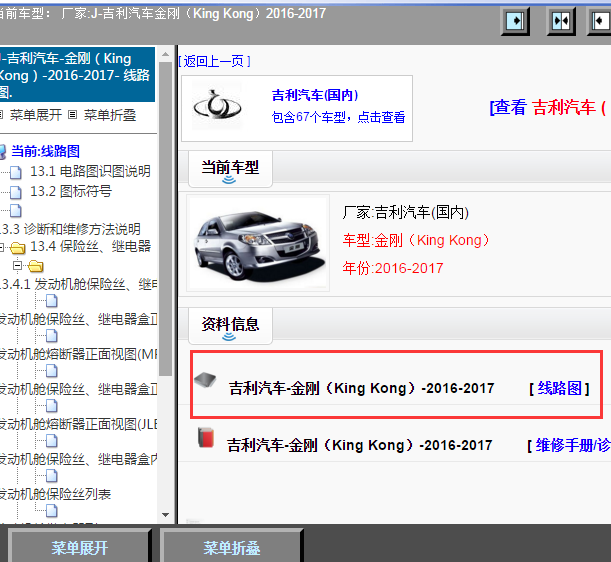The image size is (611, 562).
Task: Click the Geely car brand logo
Action: (x=217, y=106)
